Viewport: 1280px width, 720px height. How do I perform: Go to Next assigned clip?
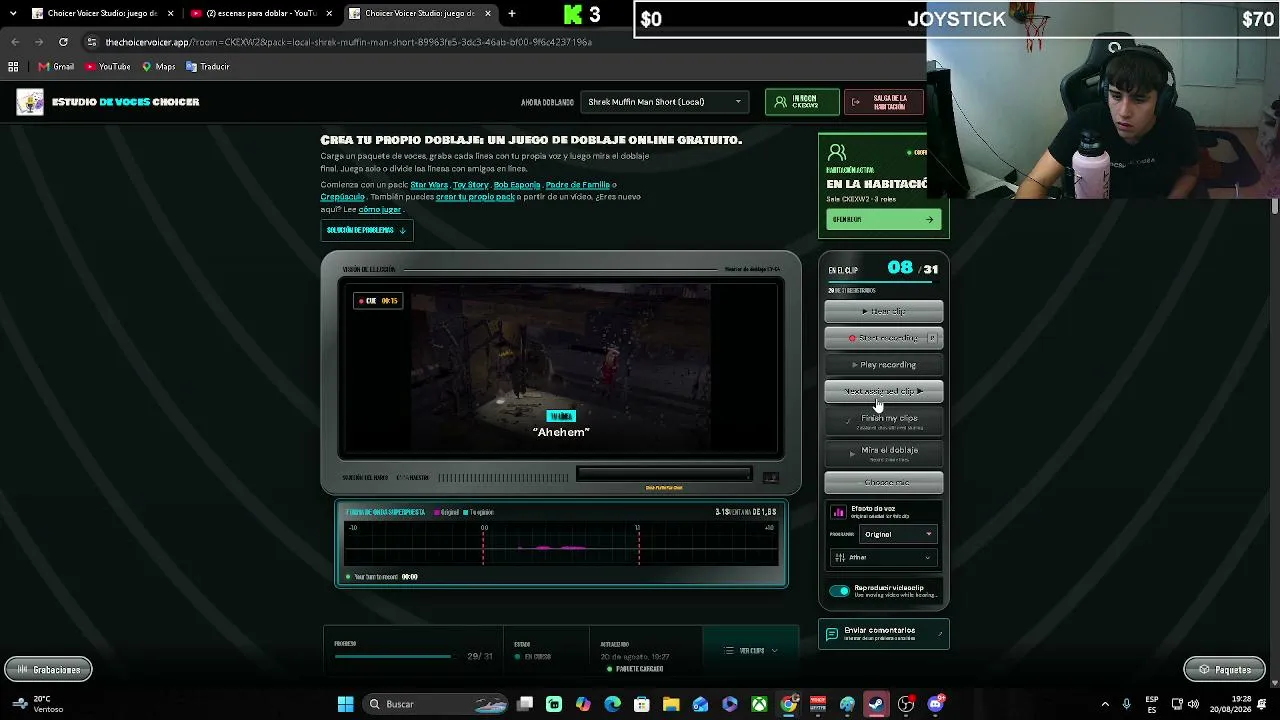[x=884, y=391]
